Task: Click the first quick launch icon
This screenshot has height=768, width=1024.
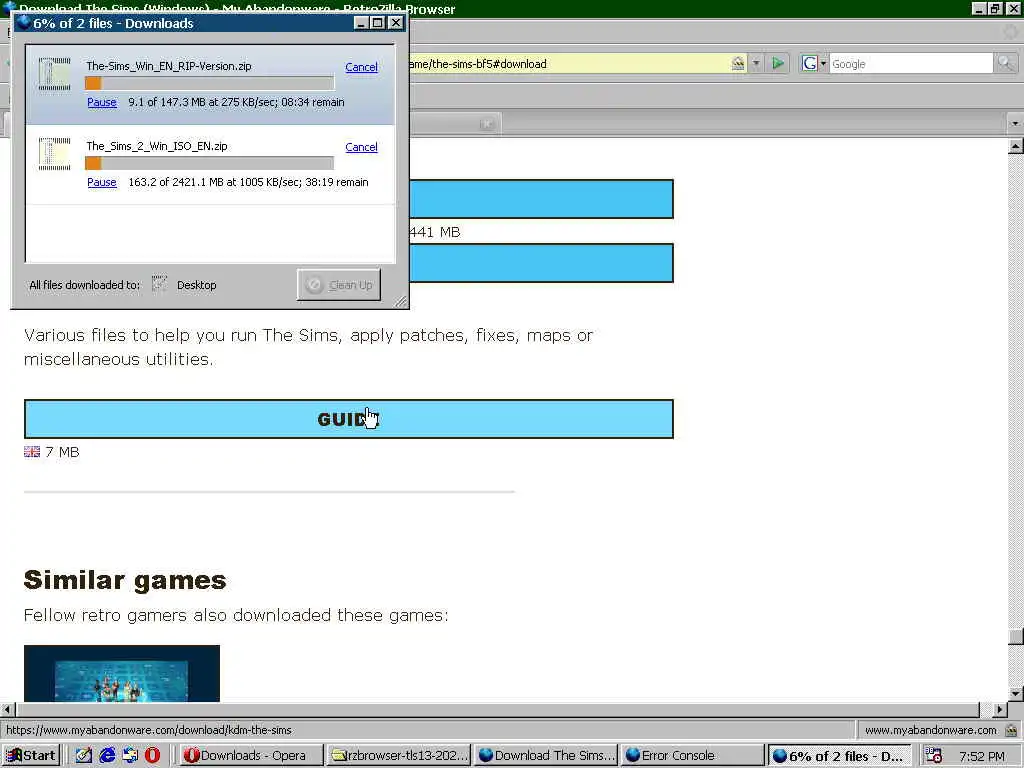Action: tap(84, 756)
